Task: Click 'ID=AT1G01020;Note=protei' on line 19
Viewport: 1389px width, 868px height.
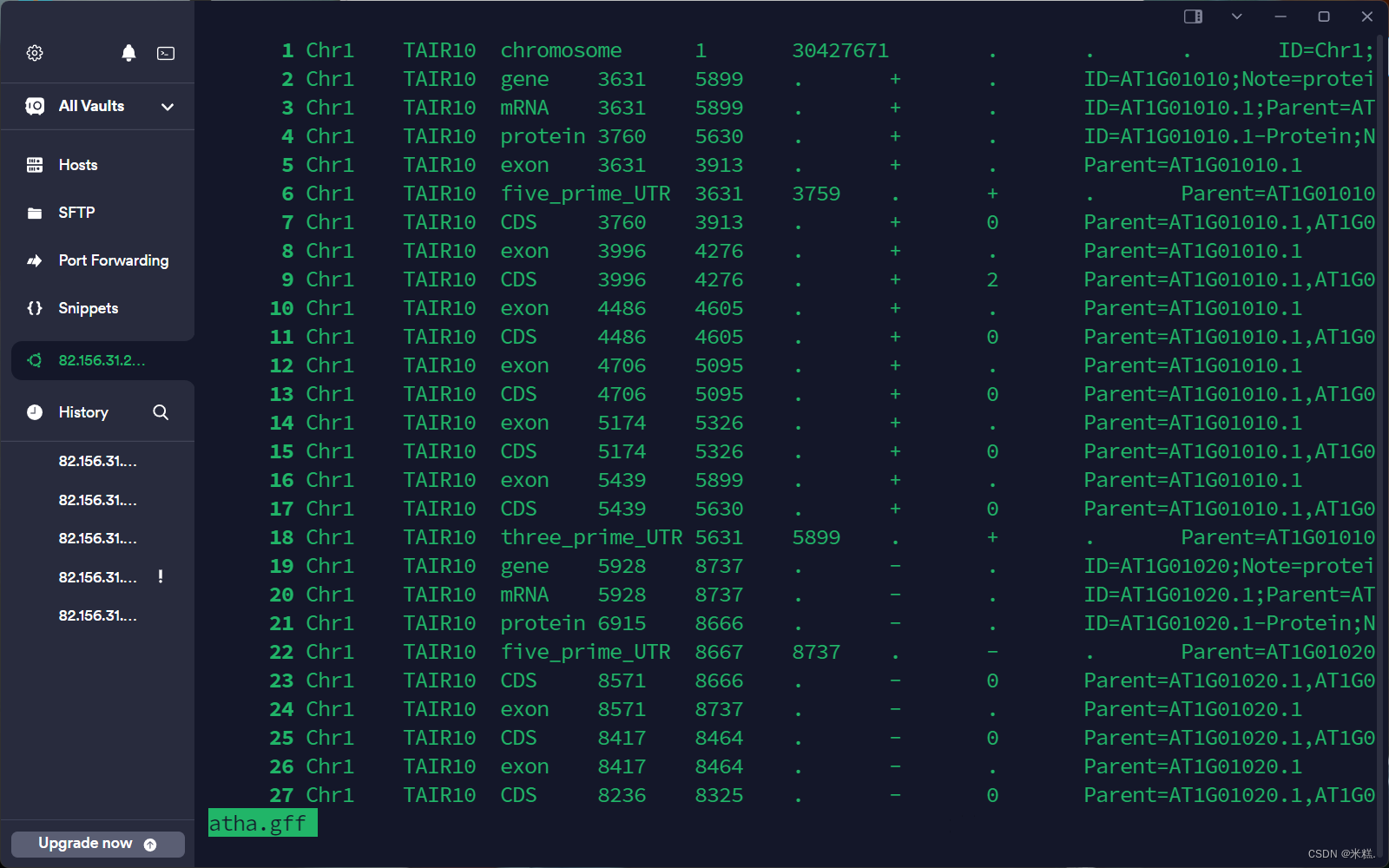Action: tap(1229, 566)
